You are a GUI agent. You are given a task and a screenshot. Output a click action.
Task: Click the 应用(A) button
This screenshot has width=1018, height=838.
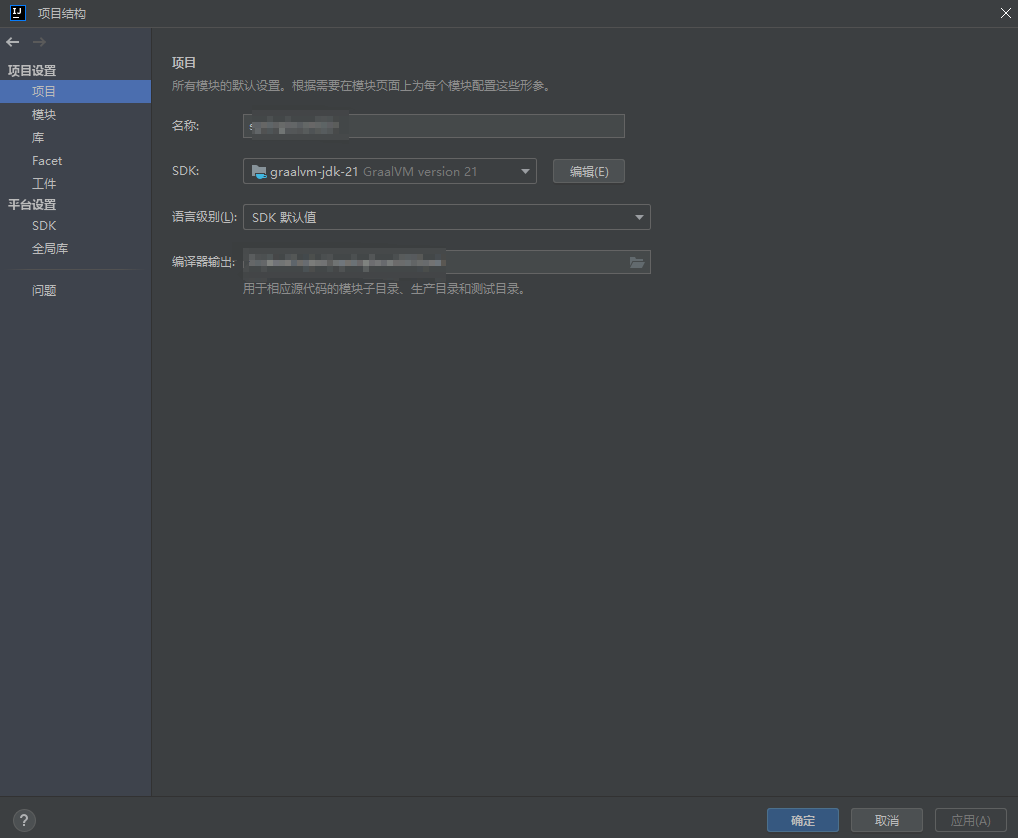point(971,820)
